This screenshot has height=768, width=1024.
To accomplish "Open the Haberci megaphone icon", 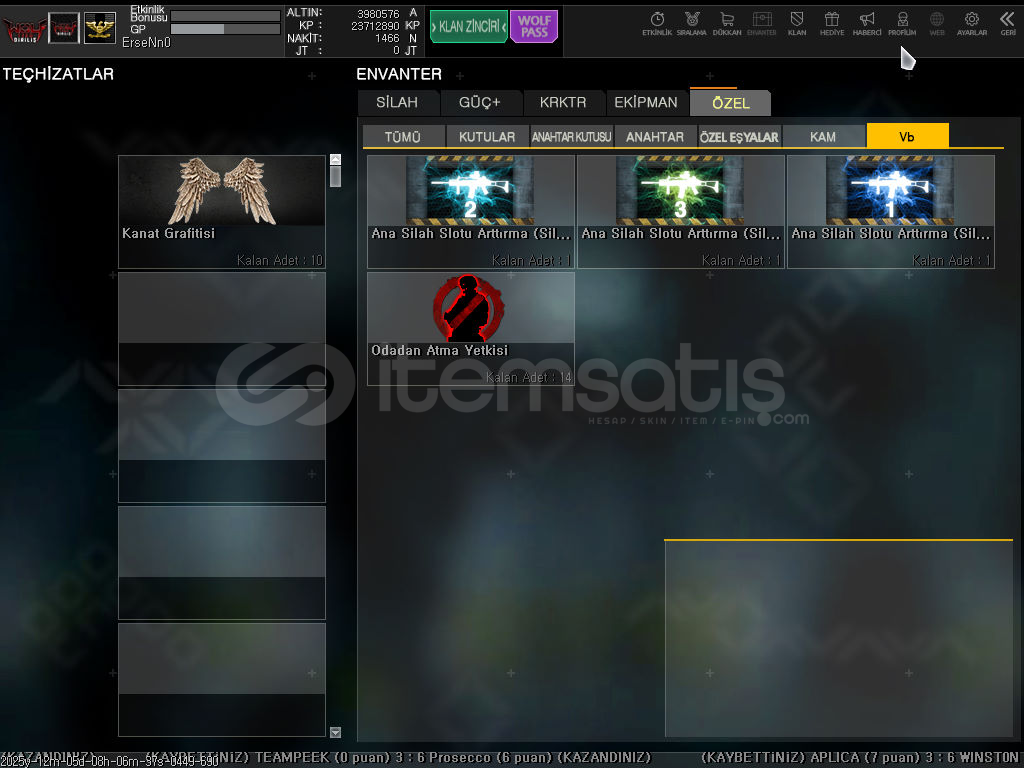I will [x=867, y=23].
